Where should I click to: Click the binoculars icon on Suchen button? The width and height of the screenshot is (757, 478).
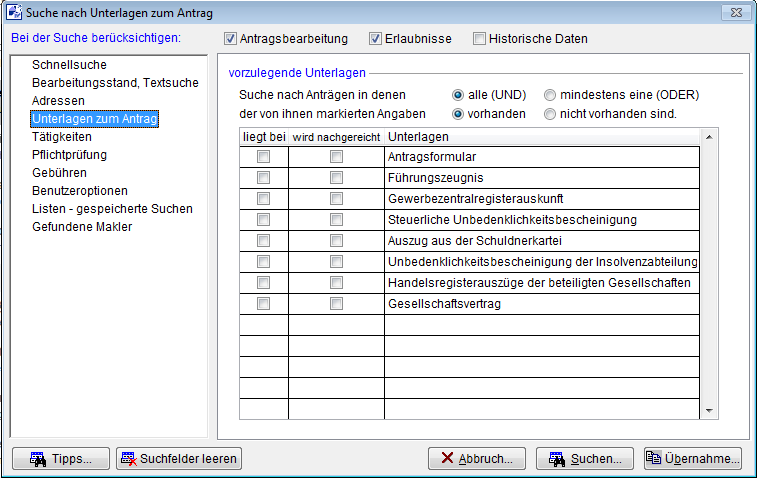[x=555, y=459]
